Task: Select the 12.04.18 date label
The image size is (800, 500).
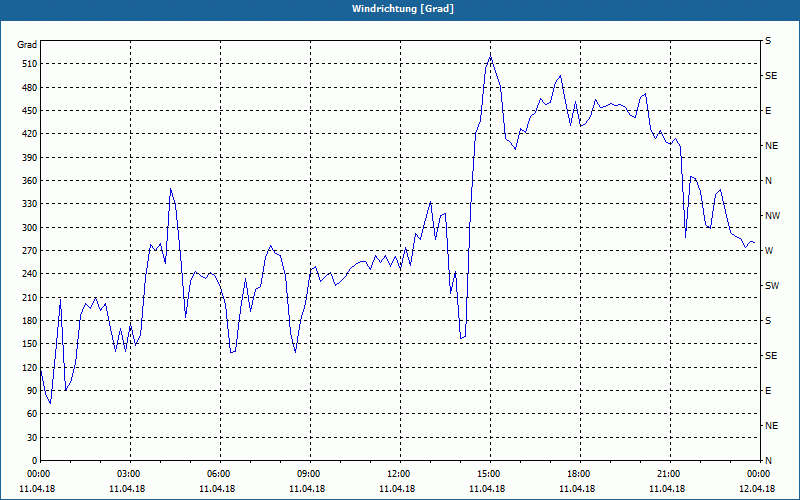Action: tap(757, 489)
